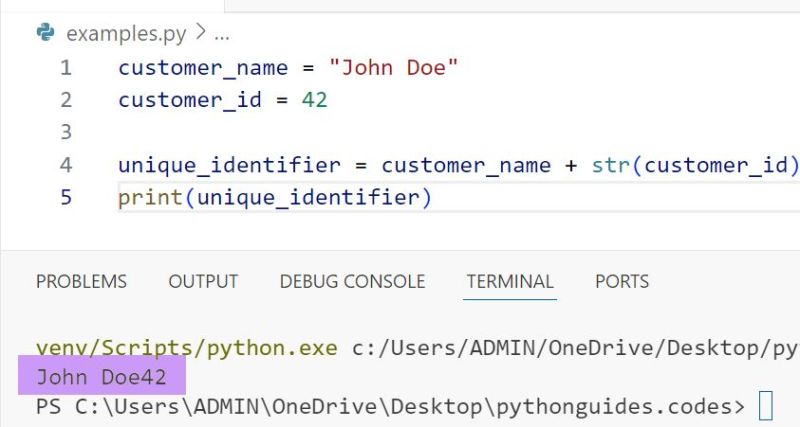Open the DEBUG CONSOLE tab
The image size is (800, 427).
[x=352, y=281]
